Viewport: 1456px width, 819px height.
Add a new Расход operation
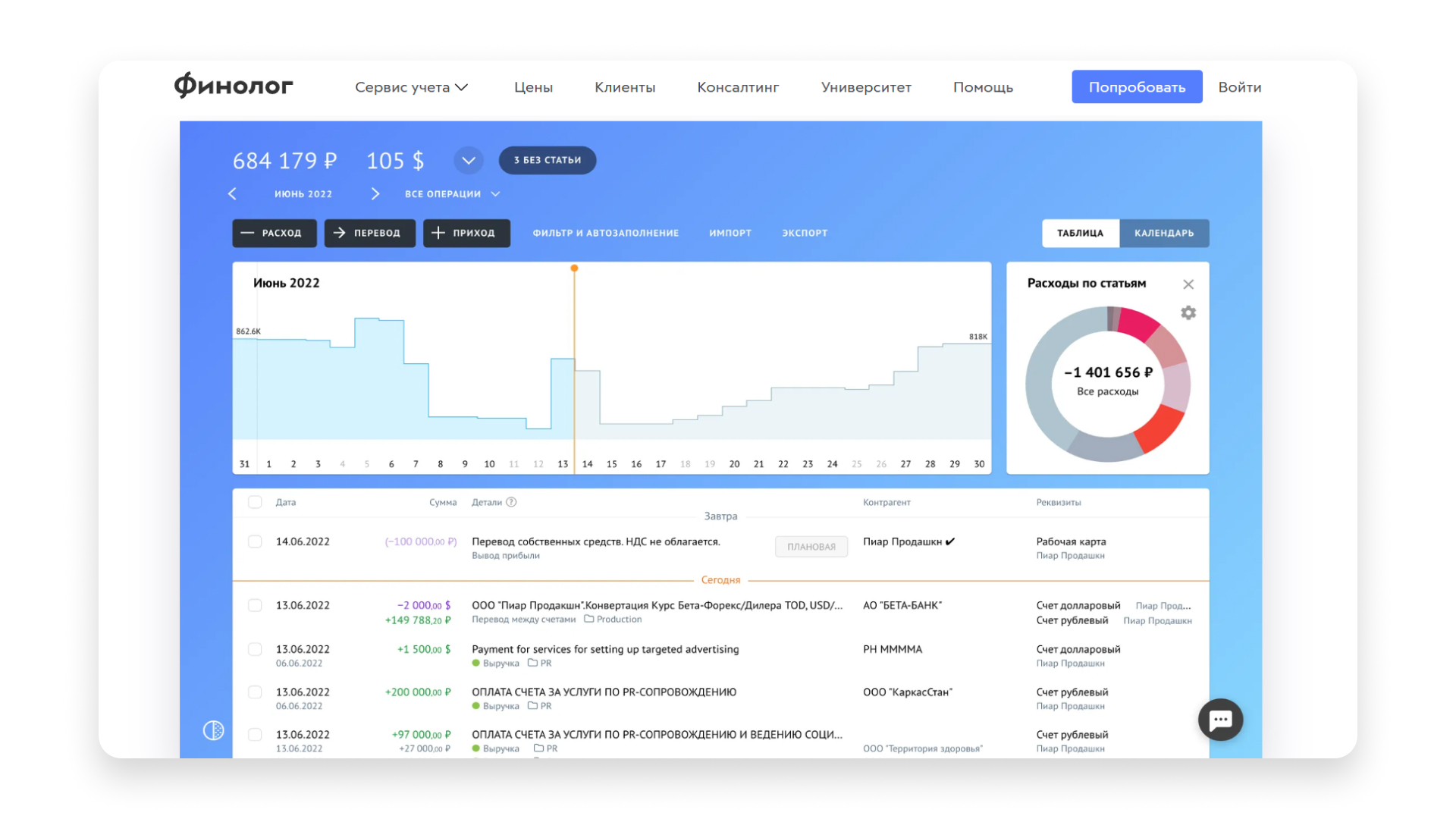pyautogui.click(x=274, y=233)
